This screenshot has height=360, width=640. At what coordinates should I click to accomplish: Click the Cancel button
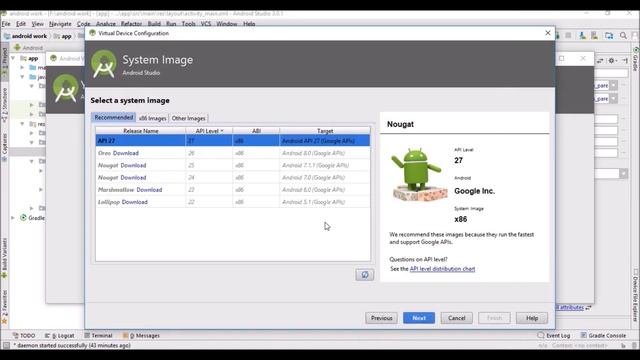[456, 318]
